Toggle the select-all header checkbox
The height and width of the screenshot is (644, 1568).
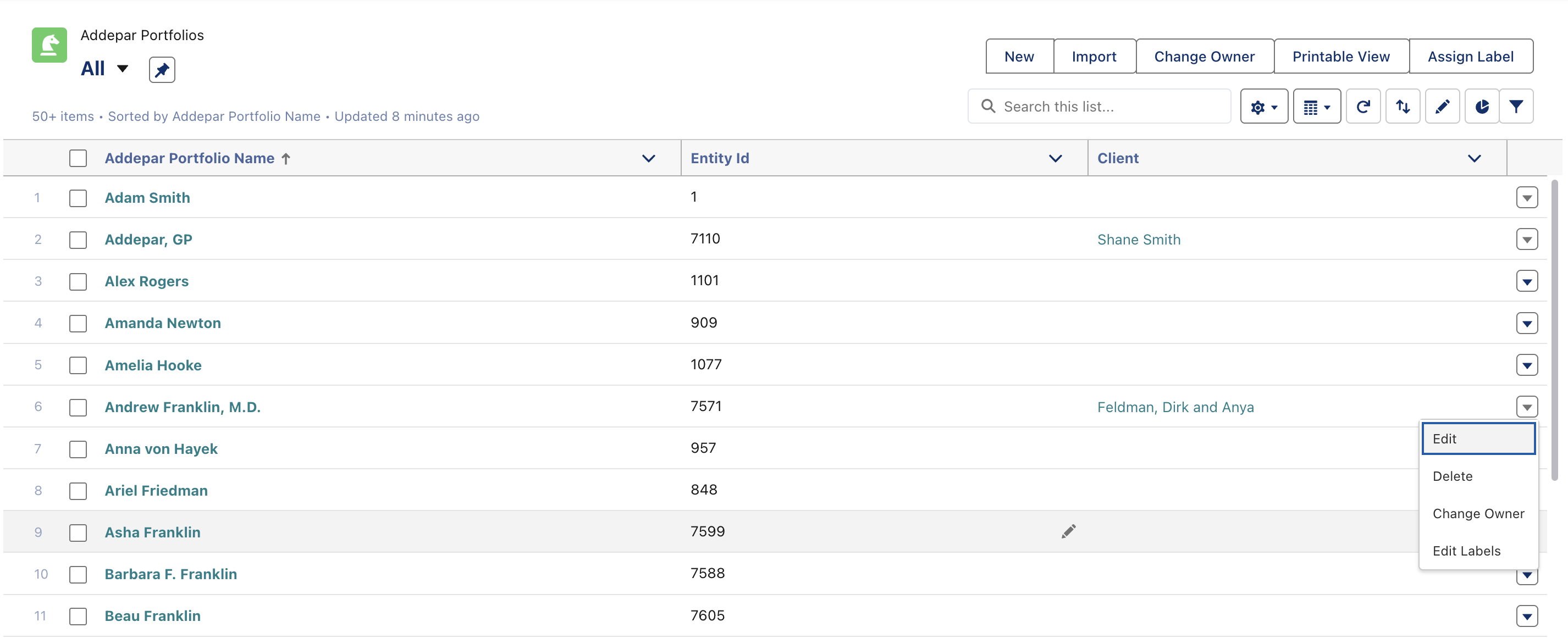tap(78, 159)
